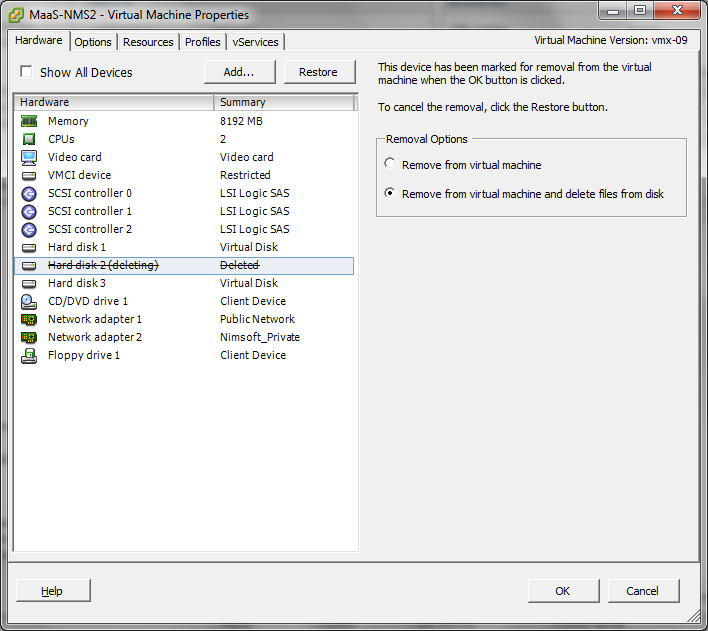This screenshot has width=708, height=631.
Task: Select Network adapter 2 label
Action: click(x=95, y=337)
